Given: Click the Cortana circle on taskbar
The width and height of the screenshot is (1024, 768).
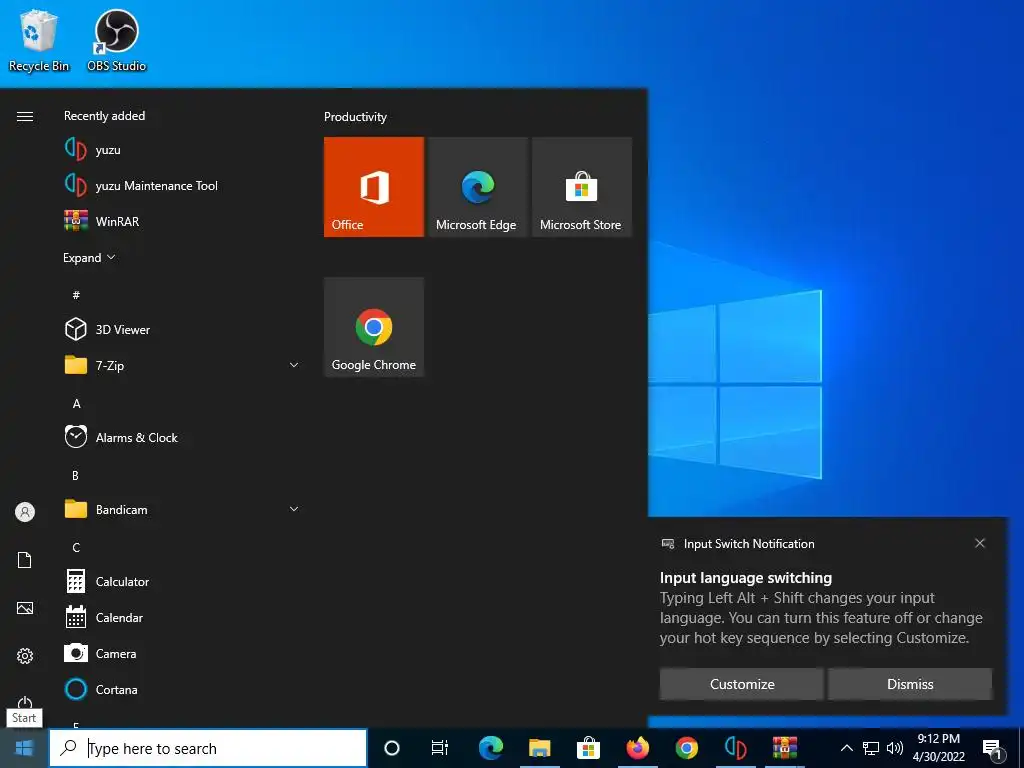Looking at the screenshot, I should [391, 748].
